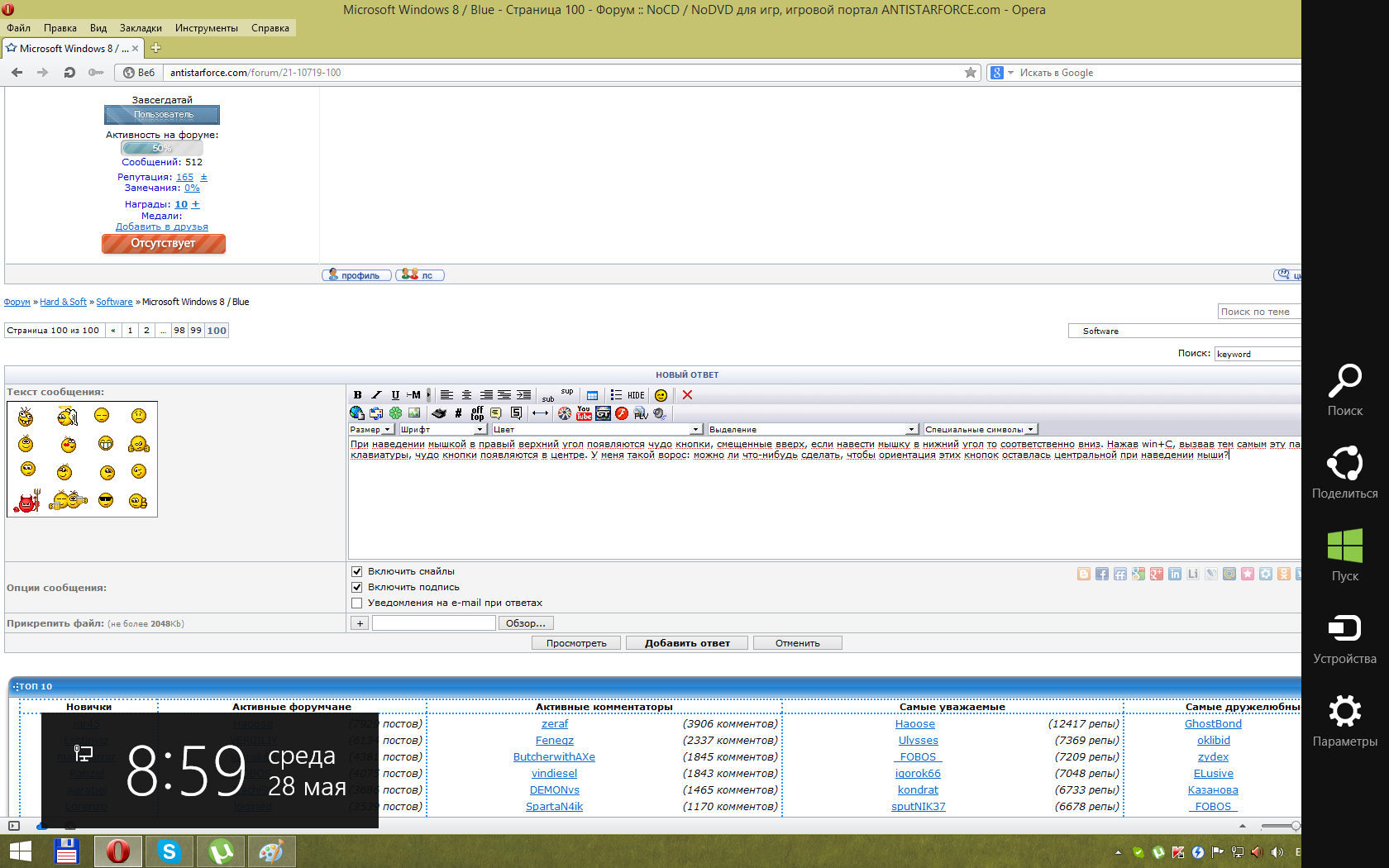Insert a table into the message
The height and width of the screenshot is (868, 1389).
click(592, 395)
